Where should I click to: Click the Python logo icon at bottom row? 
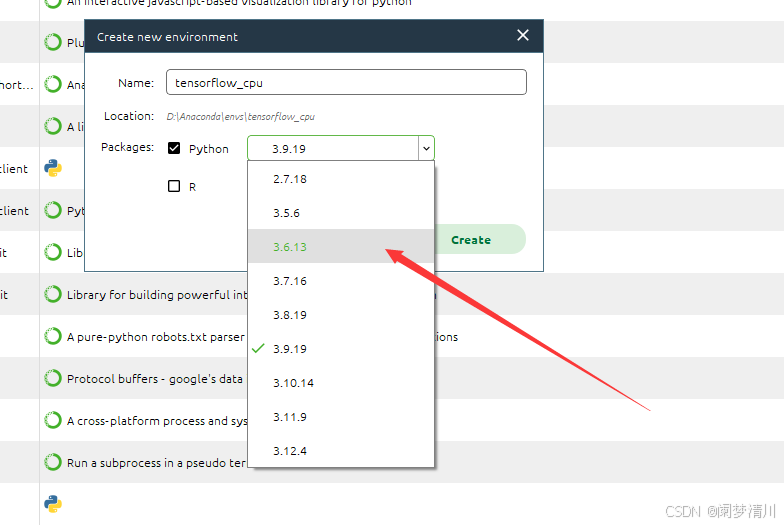tap(52, 504)
